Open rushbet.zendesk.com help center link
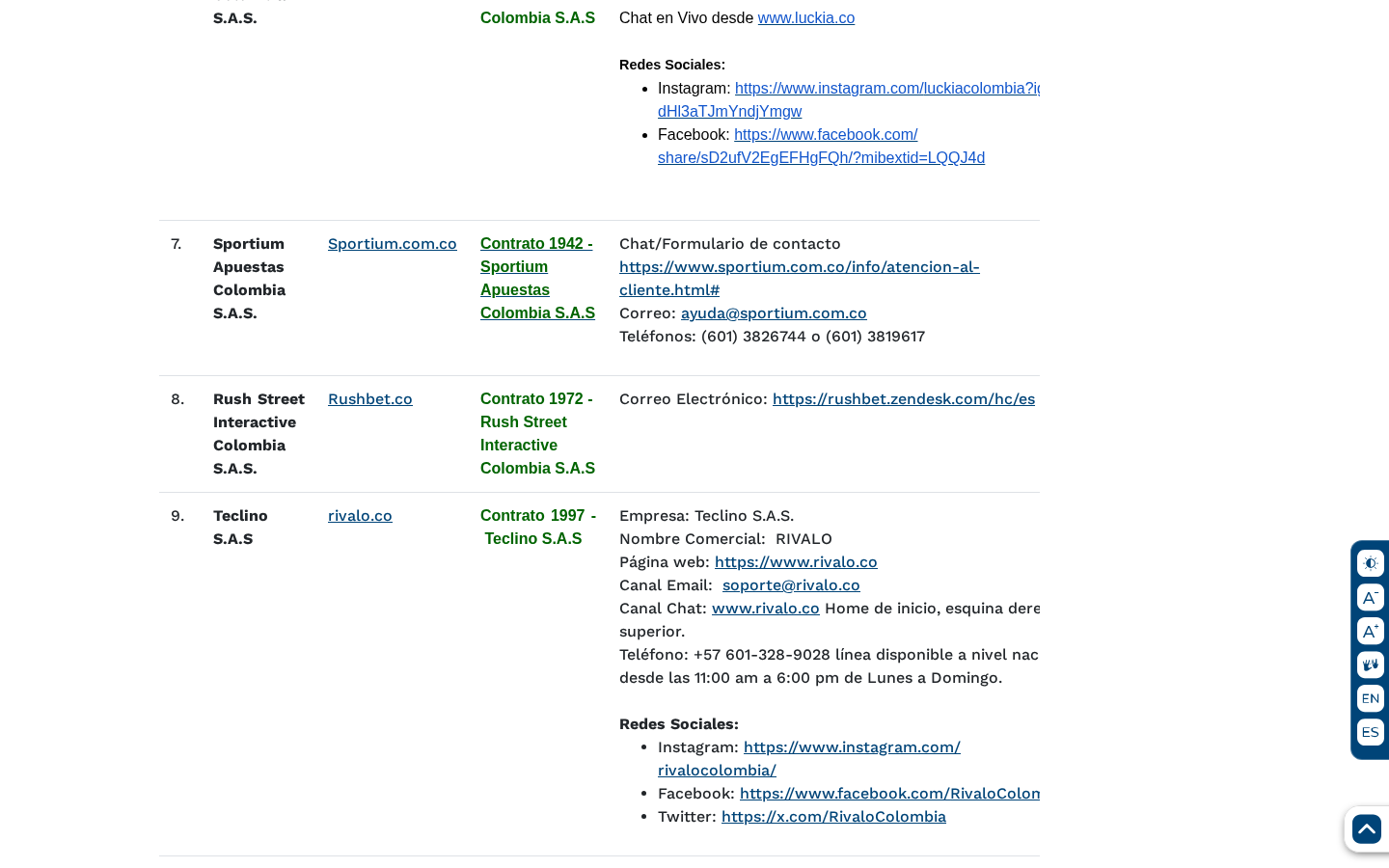Screen dimensions: 1389x868 tap(903, 398)
